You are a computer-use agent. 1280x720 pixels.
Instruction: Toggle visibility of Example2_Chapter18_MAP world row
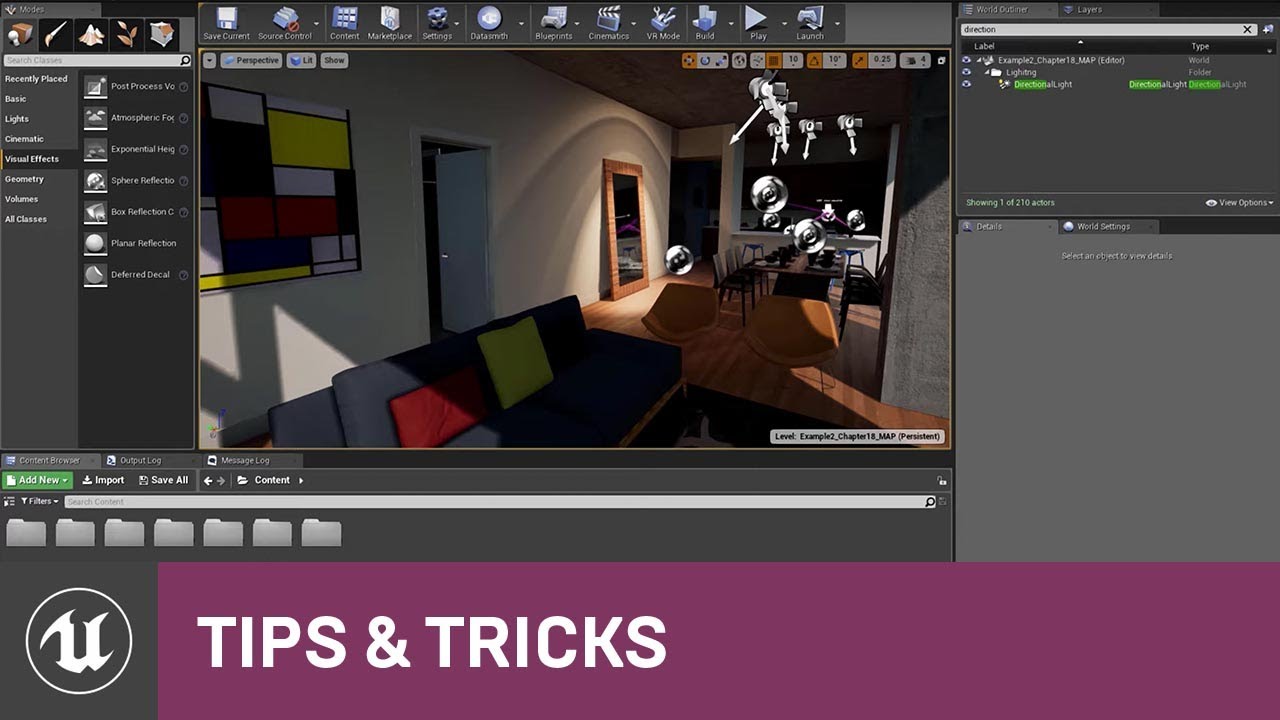click(x=966, y=60)
